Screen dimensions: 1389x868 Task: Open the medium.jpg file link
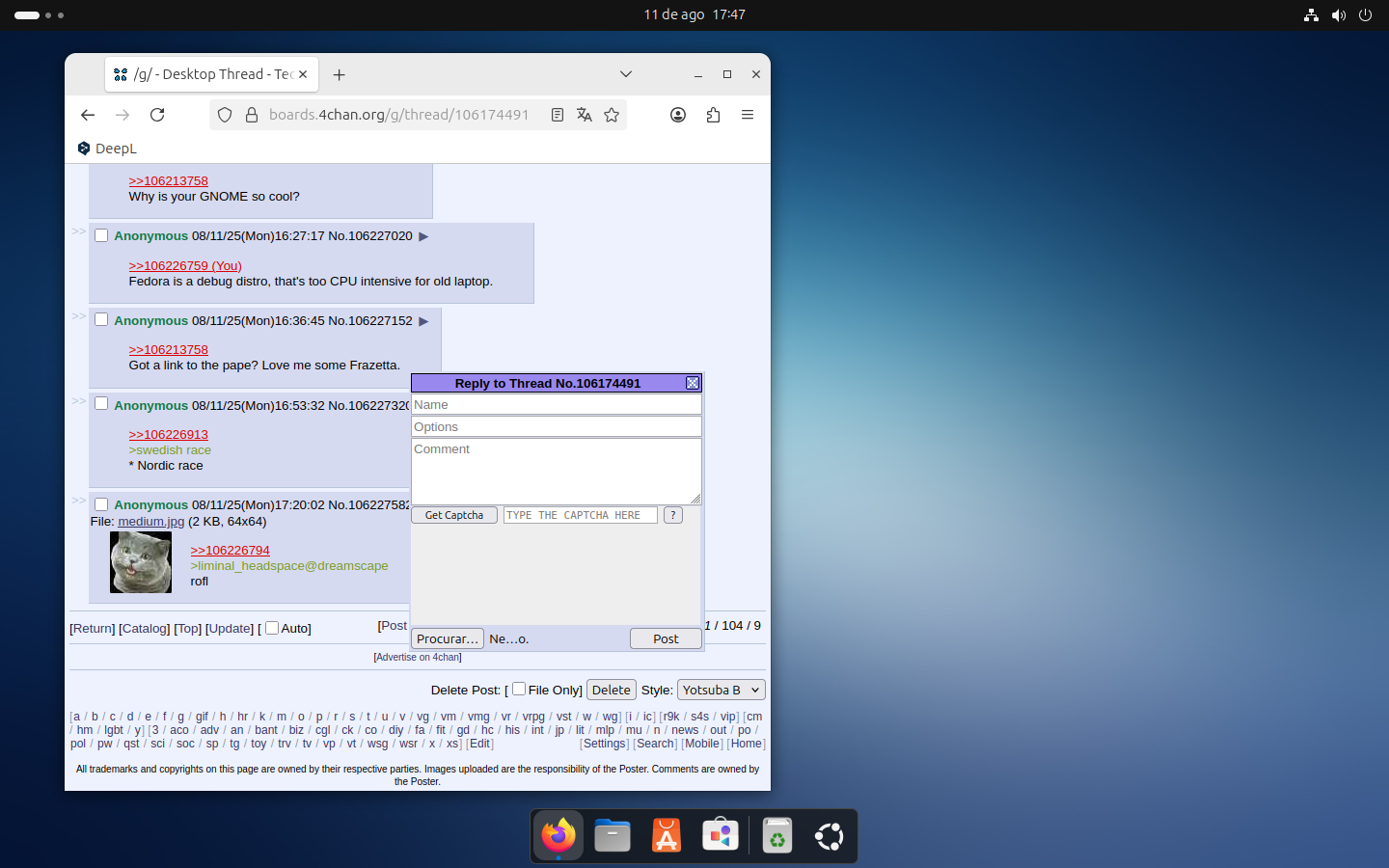pyautogui.click(x=151, y=522)
